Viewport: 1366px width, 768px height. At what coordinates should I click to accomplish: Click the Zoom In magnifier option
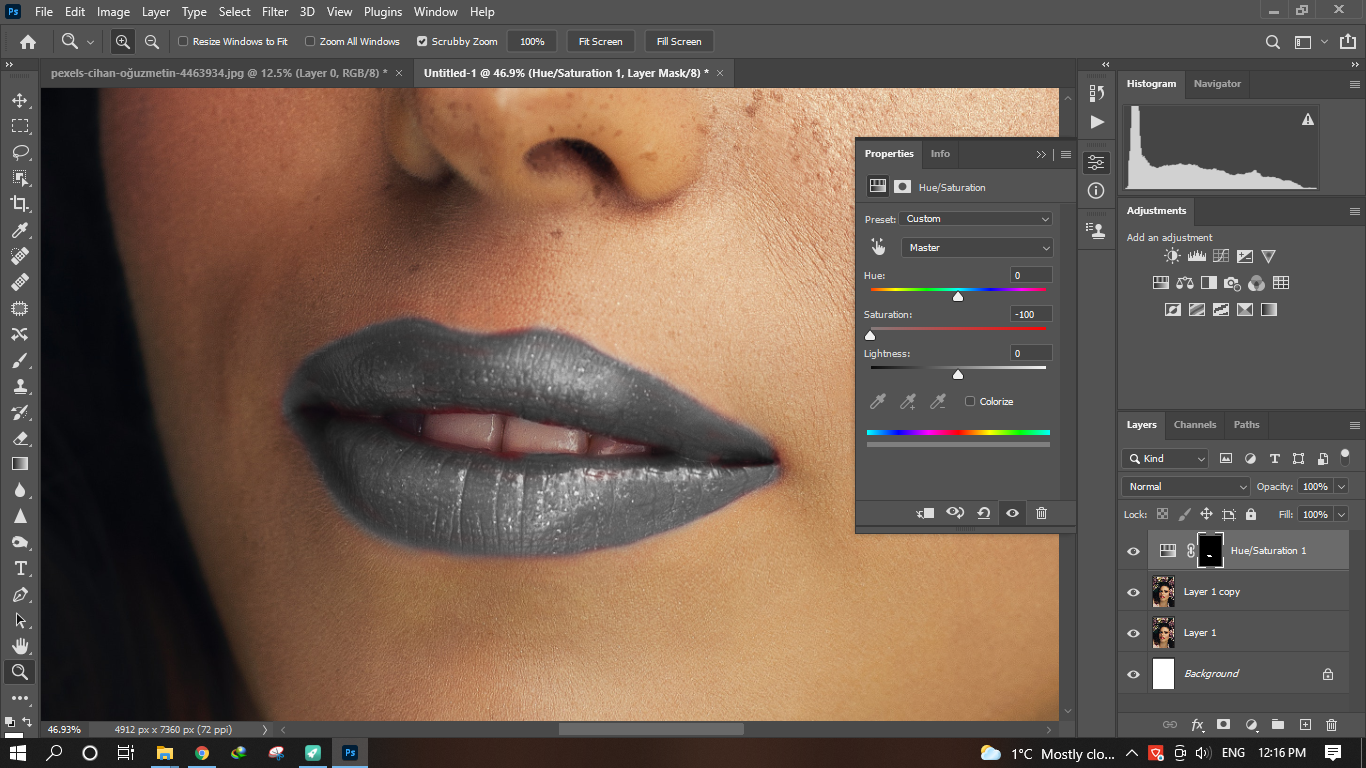click(x=122, y=42)
